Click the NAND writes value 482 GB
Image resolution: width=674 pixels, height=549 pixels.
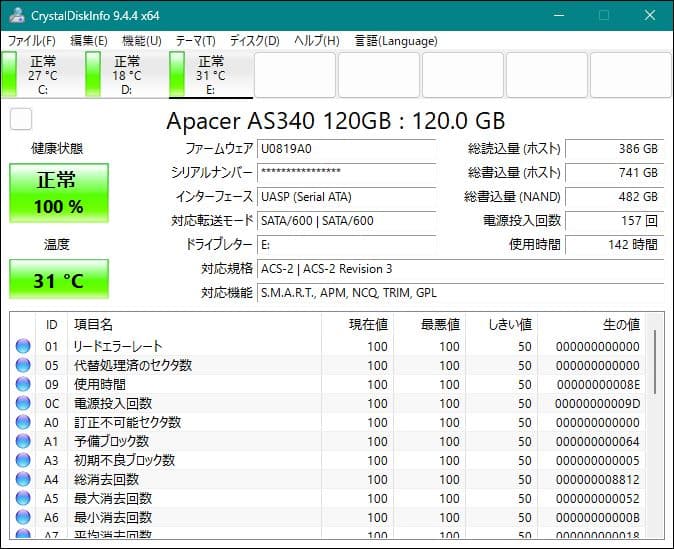coord(615,197)
